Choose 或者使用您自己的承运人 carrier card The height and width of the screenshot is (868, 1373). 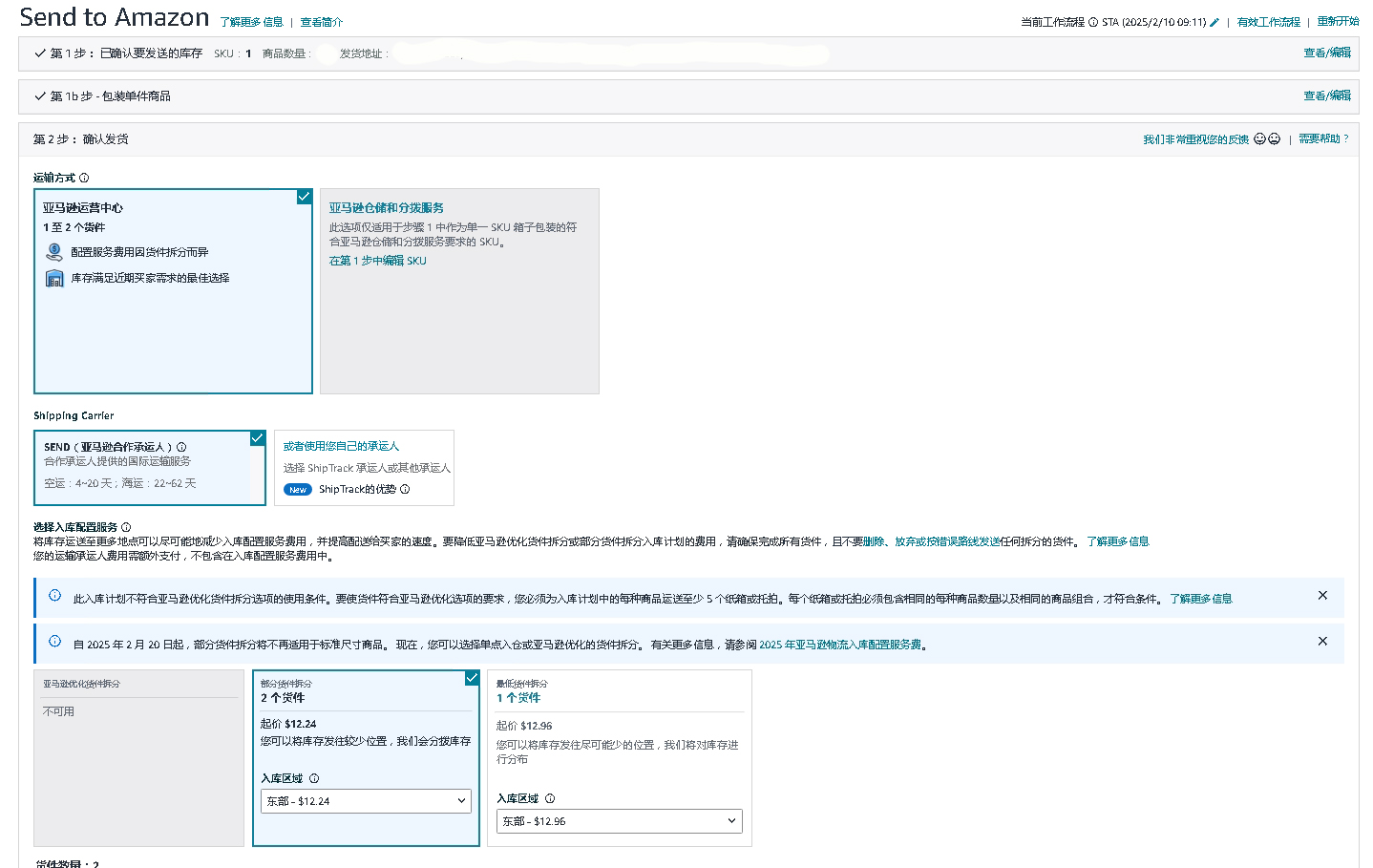364,468
